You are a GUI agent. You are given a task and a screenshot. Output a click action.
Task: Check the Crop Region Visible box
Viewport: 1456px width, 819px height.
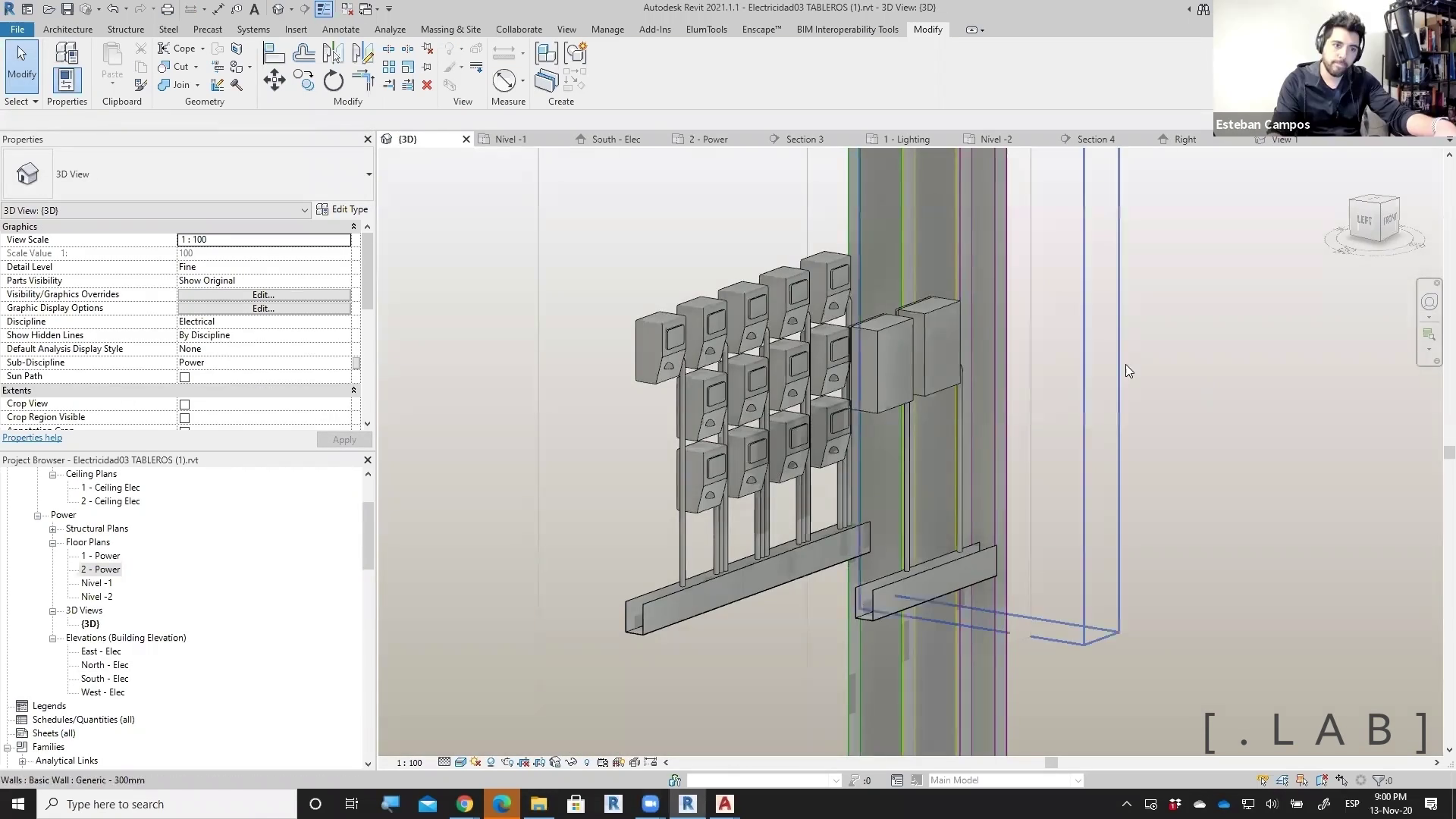(184, 418)
